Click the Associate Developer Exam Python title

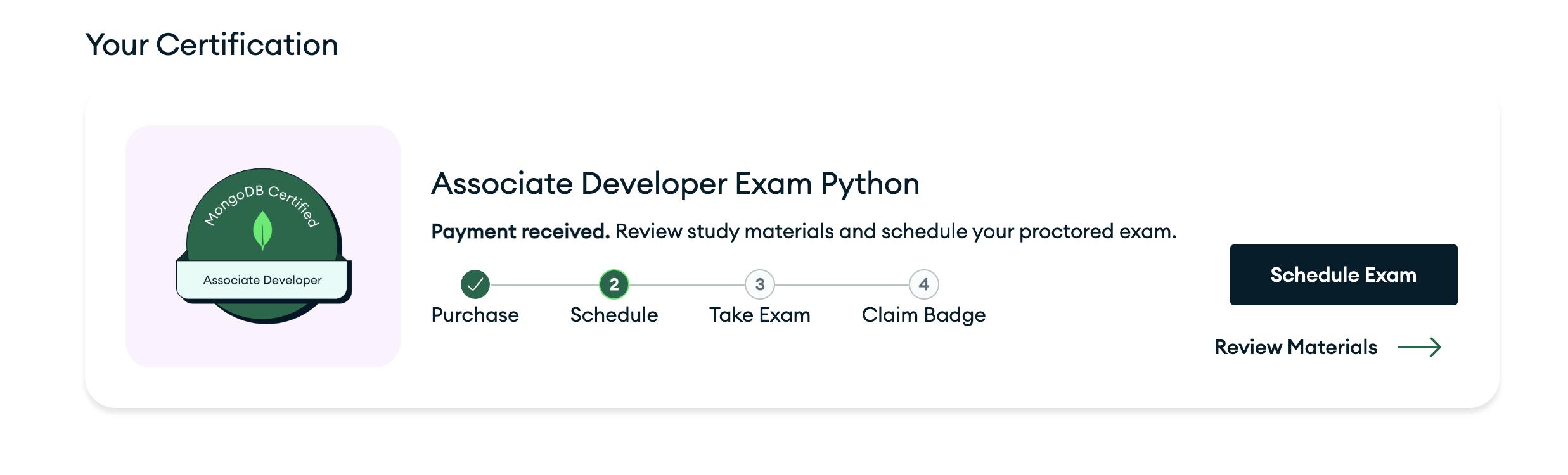(x=675, y=184)
